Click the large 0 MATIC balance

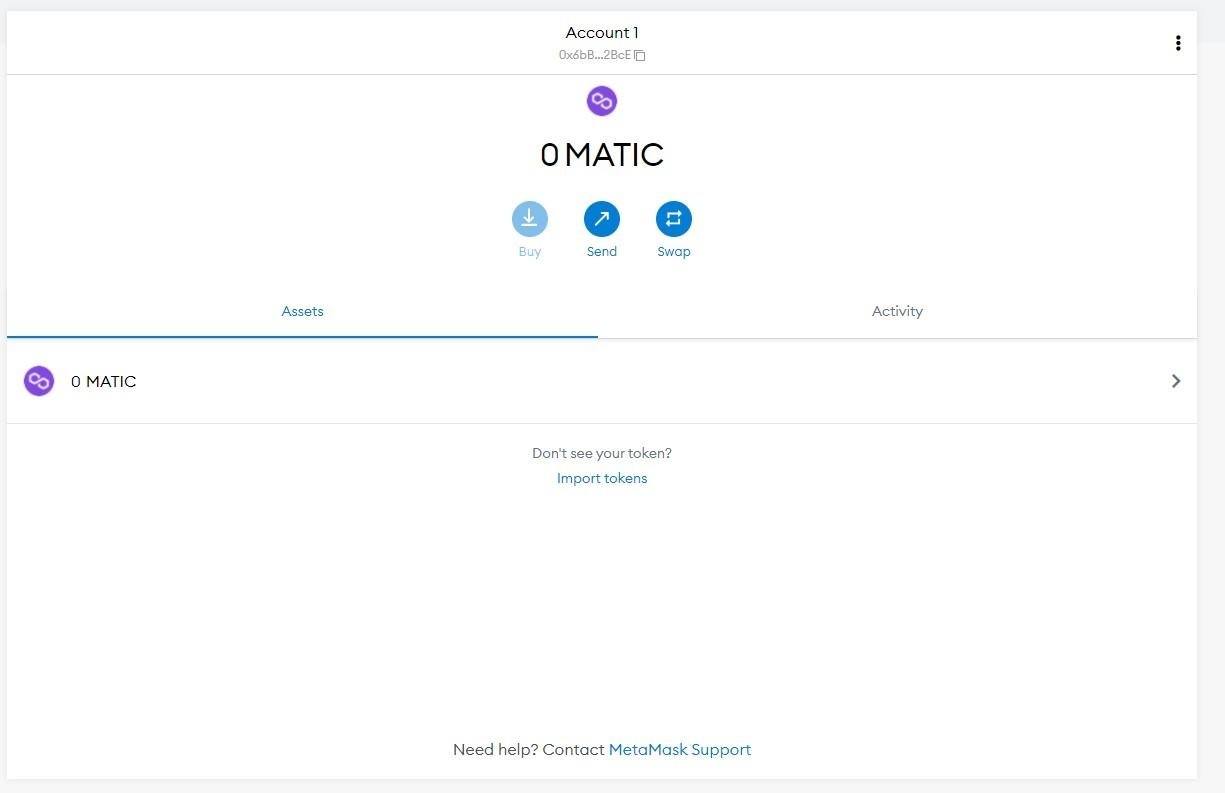[602, 155]
